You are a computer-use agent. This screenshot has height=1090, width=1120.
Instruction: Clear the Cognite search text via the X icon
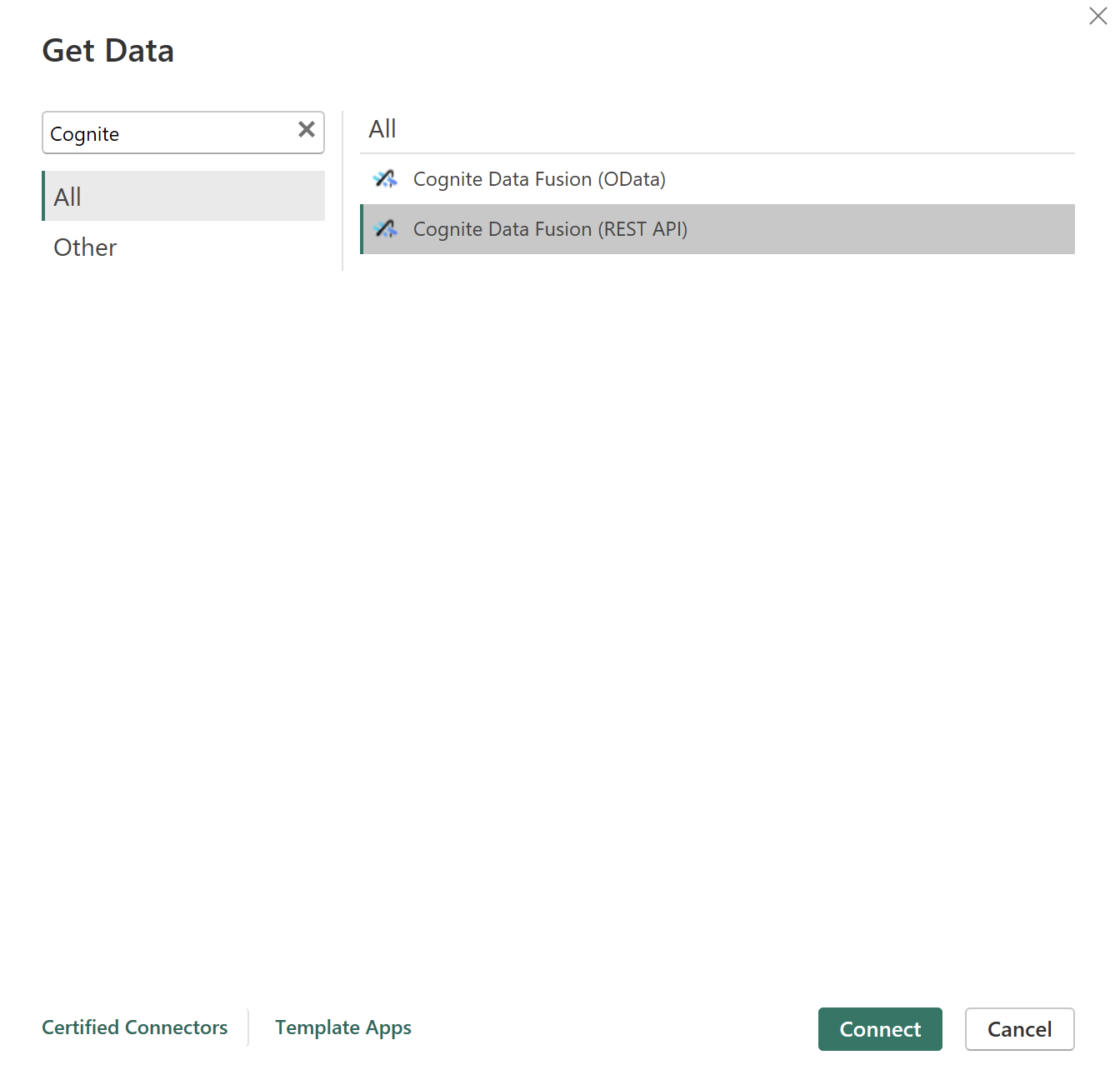click(x=305, y=129)
